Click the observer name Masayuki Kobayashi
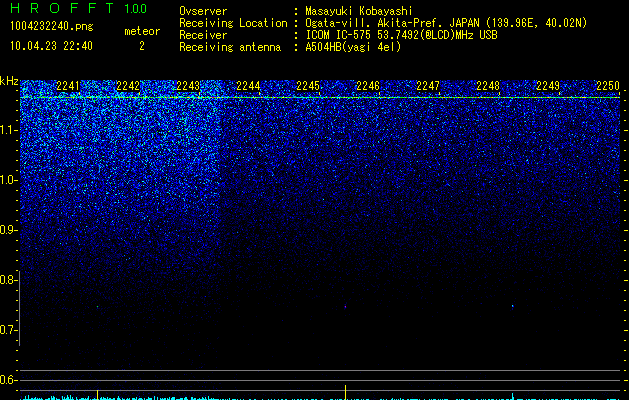The height and width of the screenshot is (400, 629). [x=359, y=11]
